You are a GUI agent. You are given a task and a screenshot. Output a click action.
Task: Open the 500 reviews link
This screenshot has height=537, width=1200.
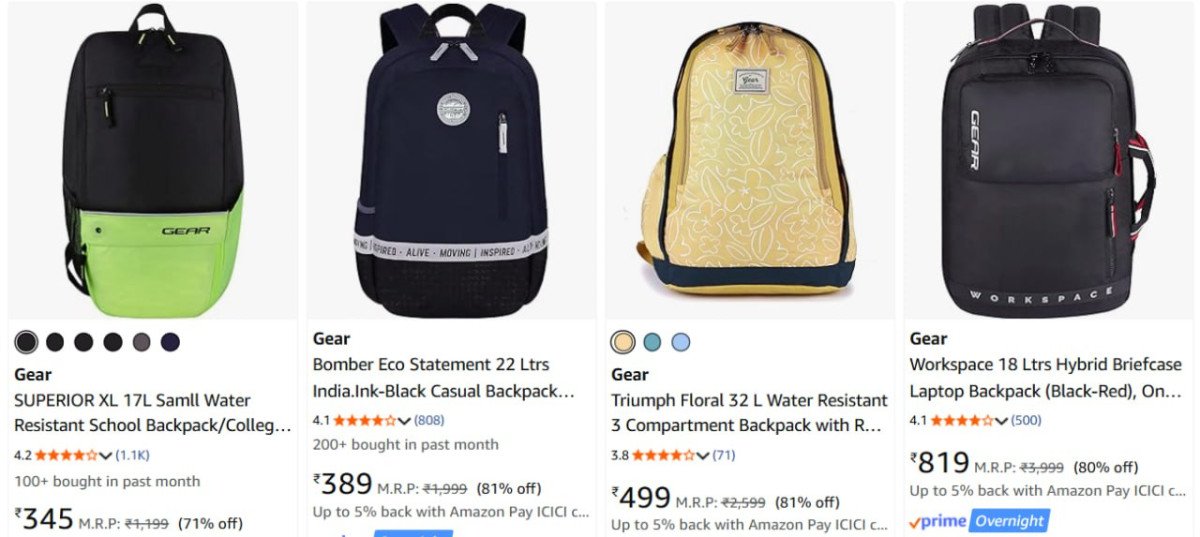[1026, 420]
